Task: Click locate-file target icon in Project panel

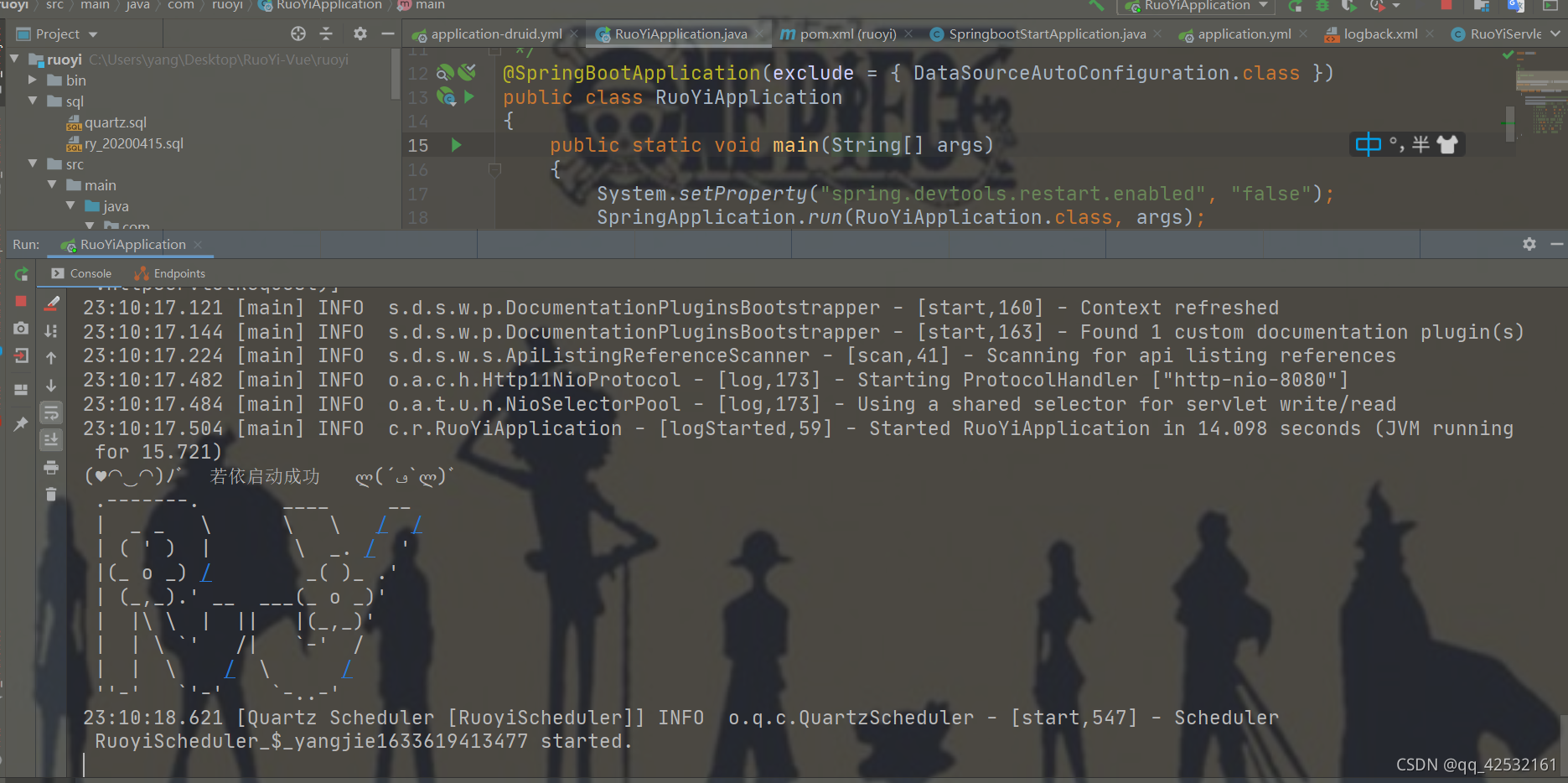Action: tap(298, 34)
